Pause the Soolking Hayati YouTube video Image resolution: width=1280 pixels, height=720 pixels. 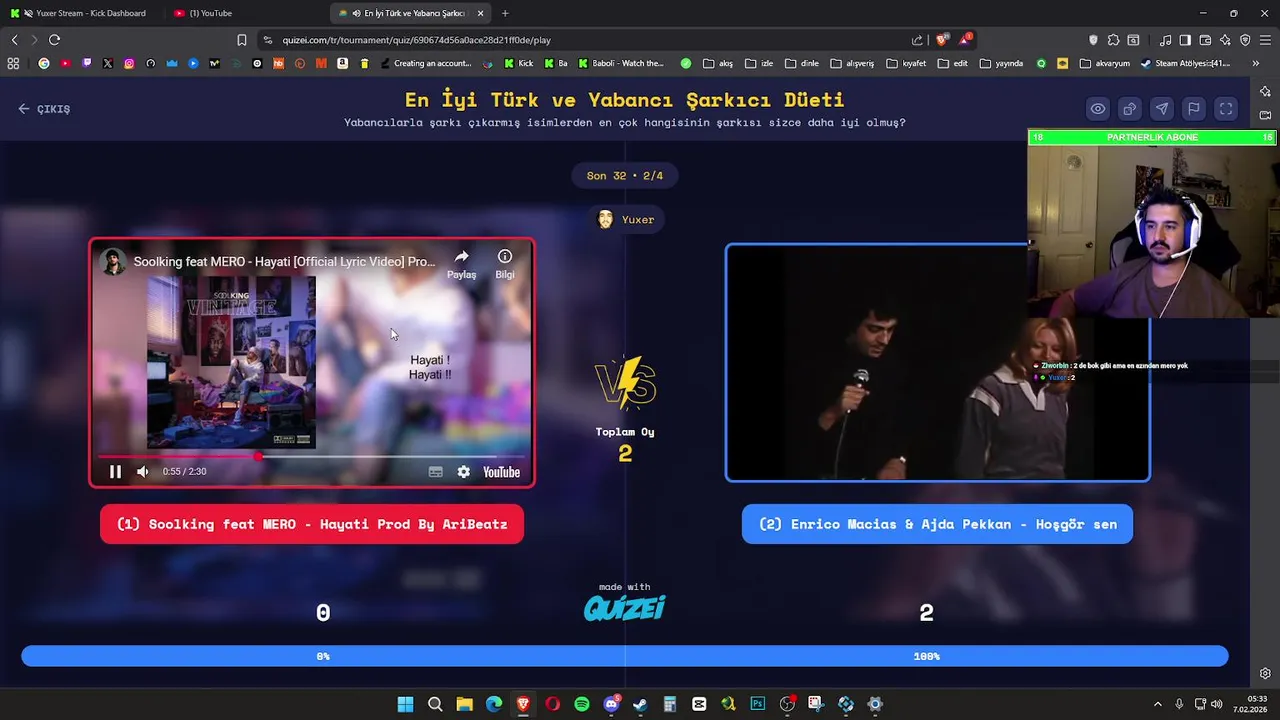tap(115, 472)
